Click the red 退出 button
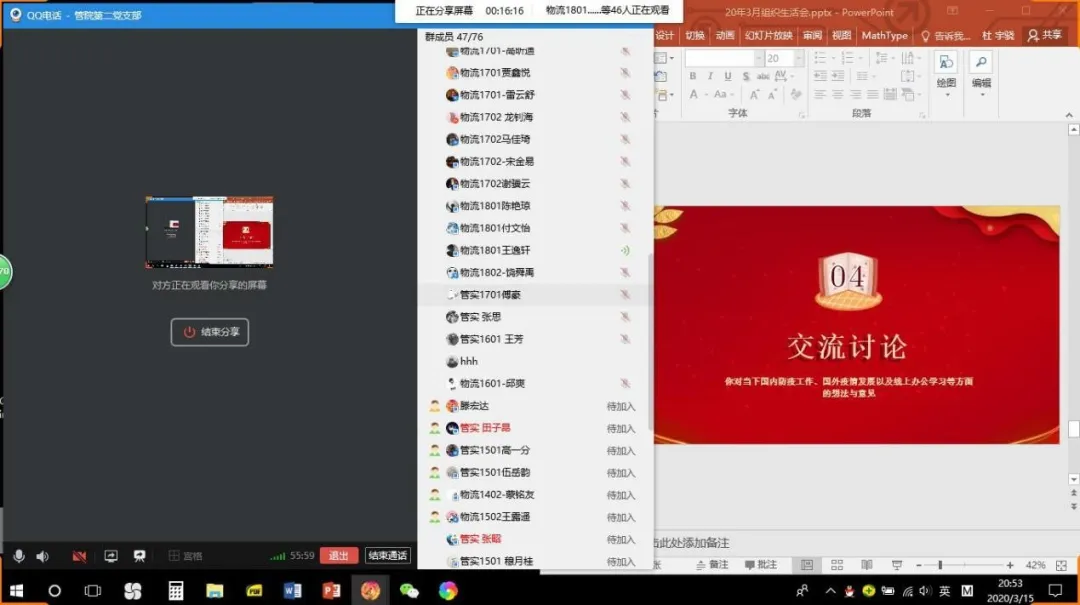The image size is (1080, 605). point(339,556)
